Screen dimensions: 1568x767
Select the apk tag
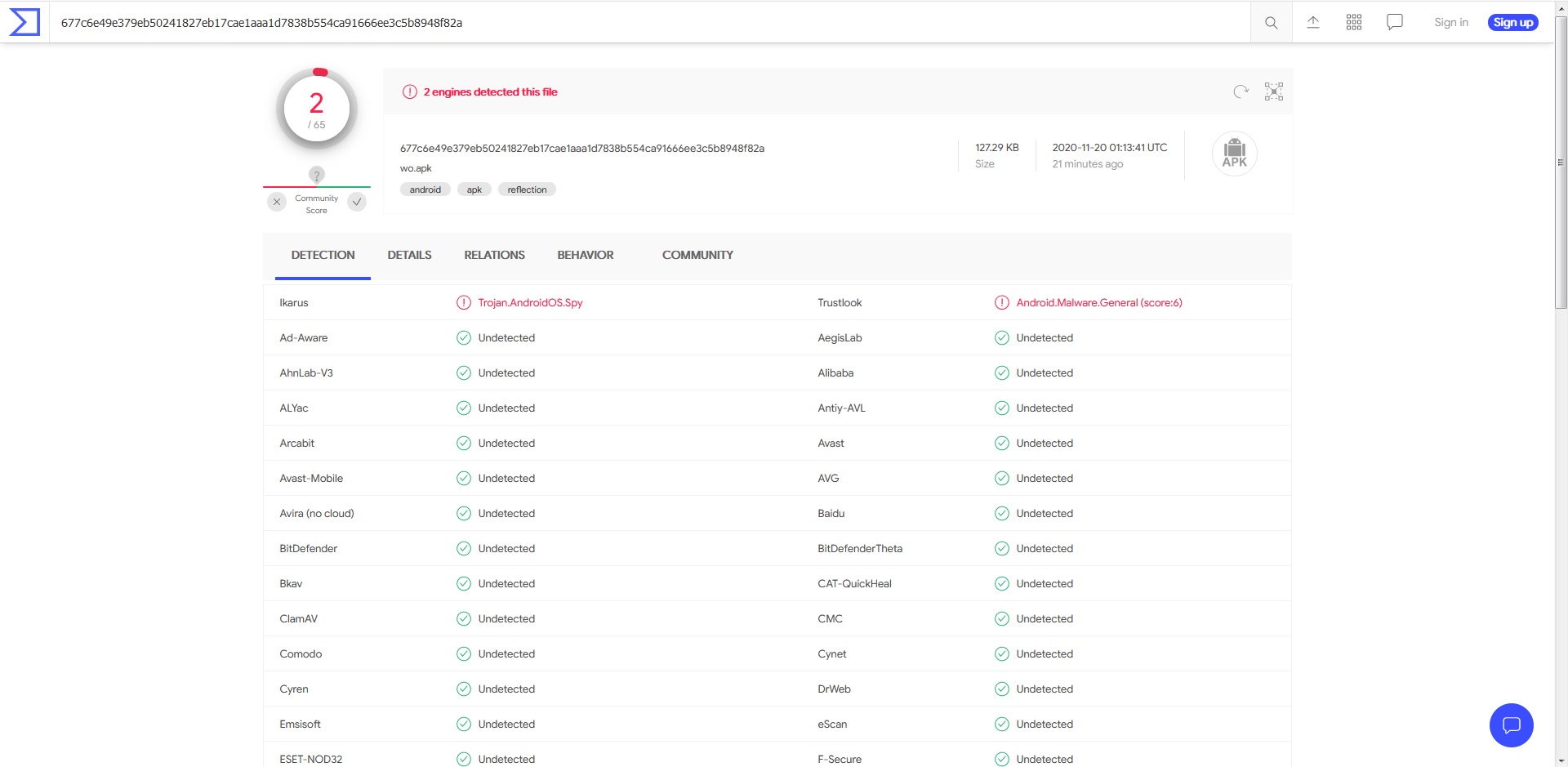[x=474, y=190]
